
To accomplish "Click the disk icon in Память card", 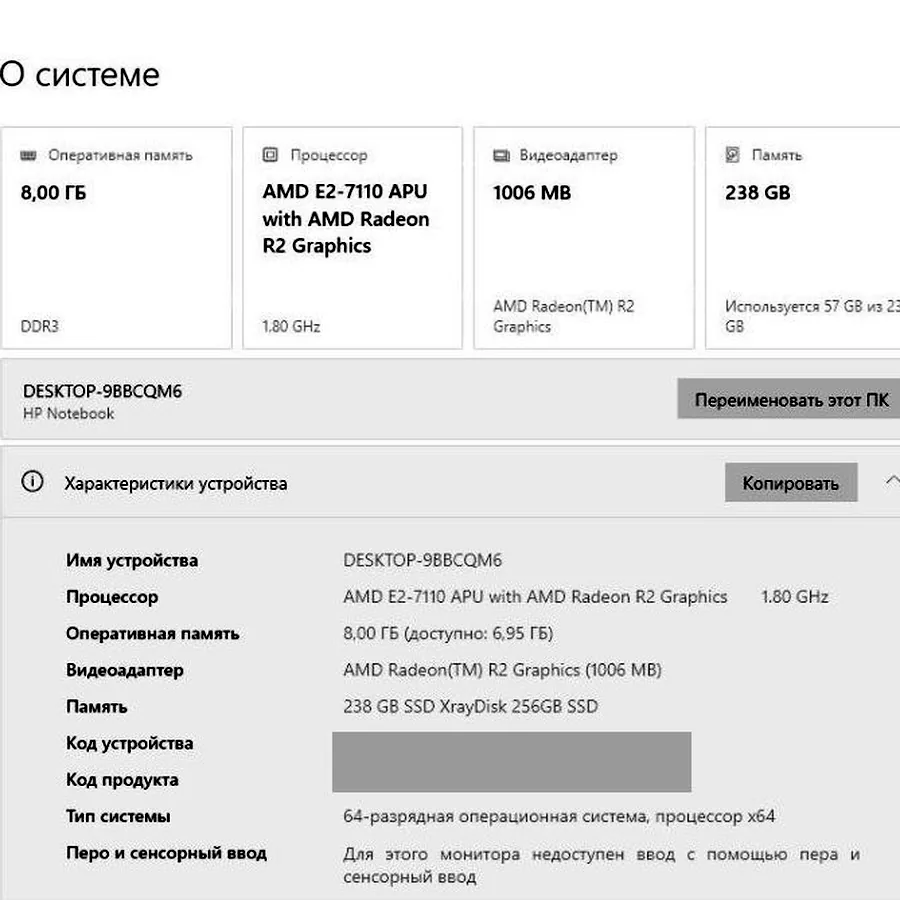I will click(732, 155).
